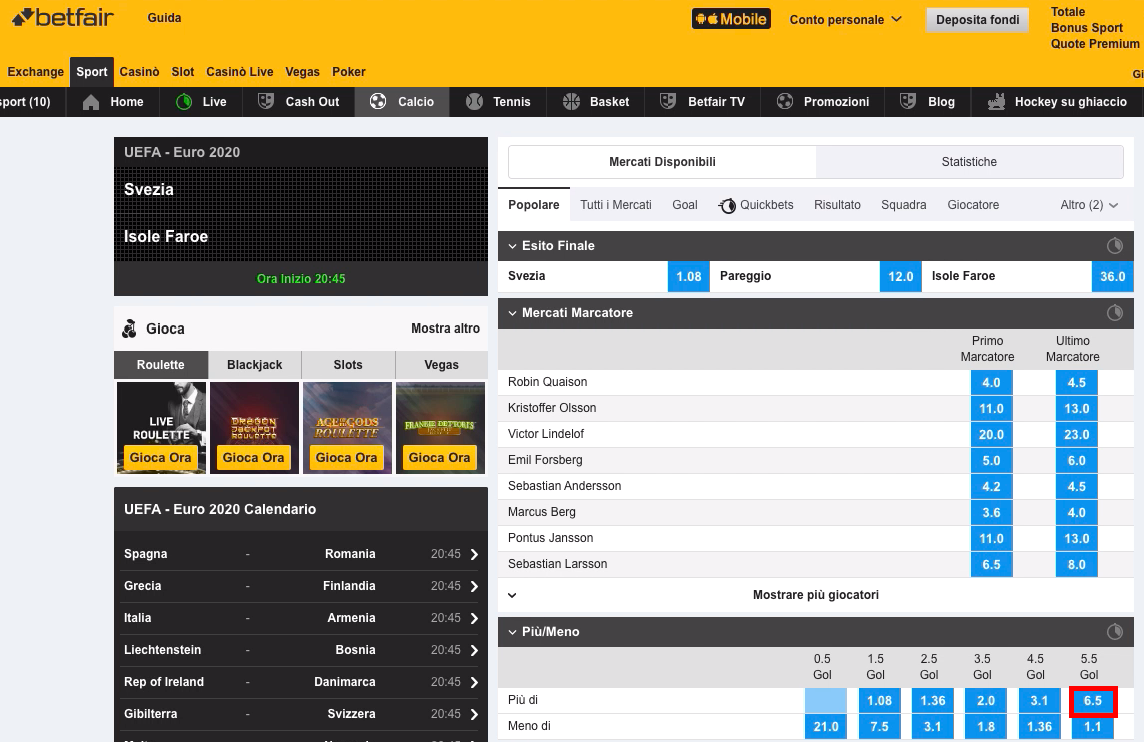This screenshot has width=1144, height=742.
Task: Select Robin Quaison Primo Marcatore 4.0
Action: [x=992, y=382]
